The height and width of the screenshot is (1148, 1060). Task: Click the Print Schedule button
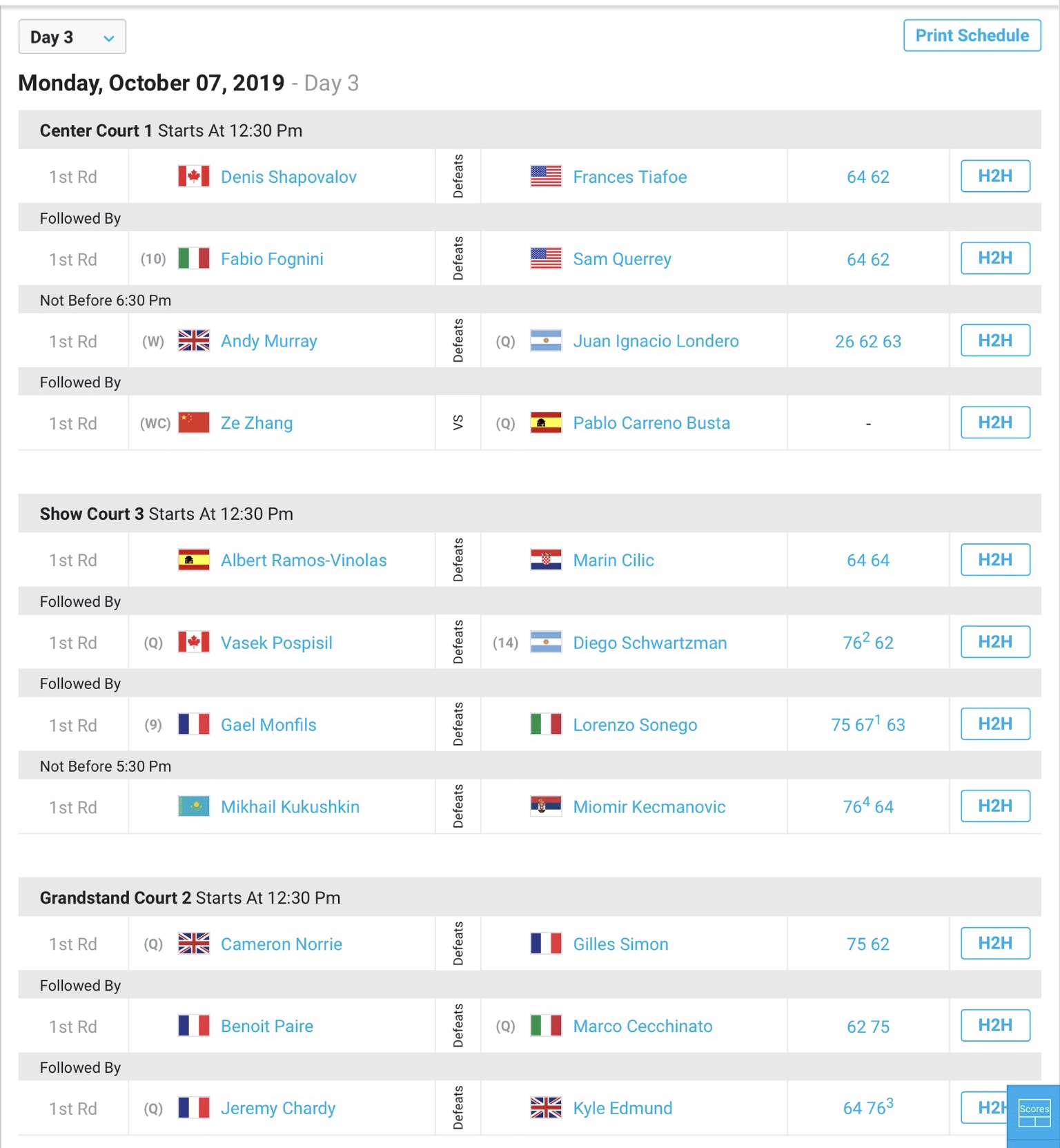click(x=972, y=35)
